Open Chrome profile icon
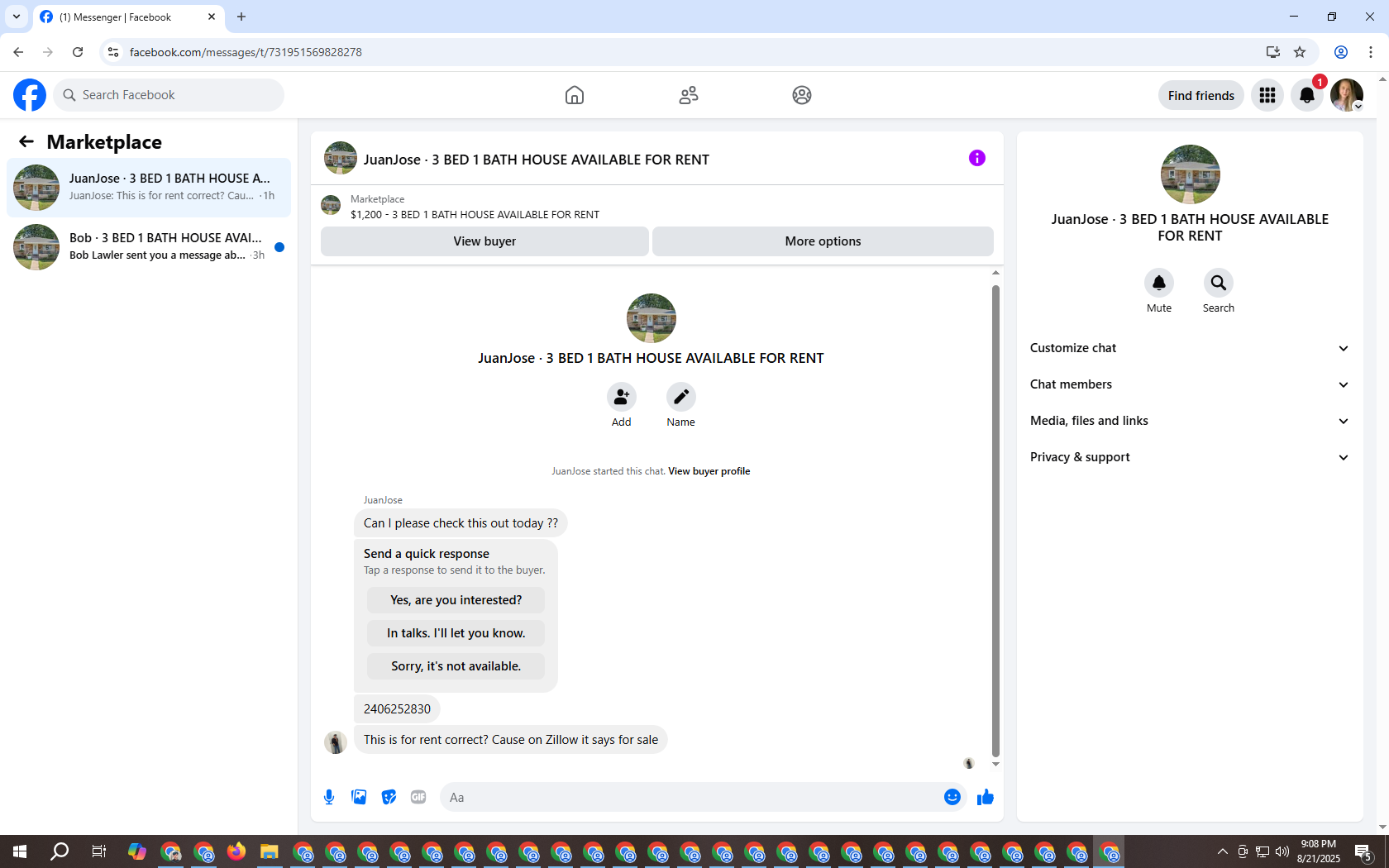The width and height of the screenshot is (1389, 868). (x=1341, y=52)
